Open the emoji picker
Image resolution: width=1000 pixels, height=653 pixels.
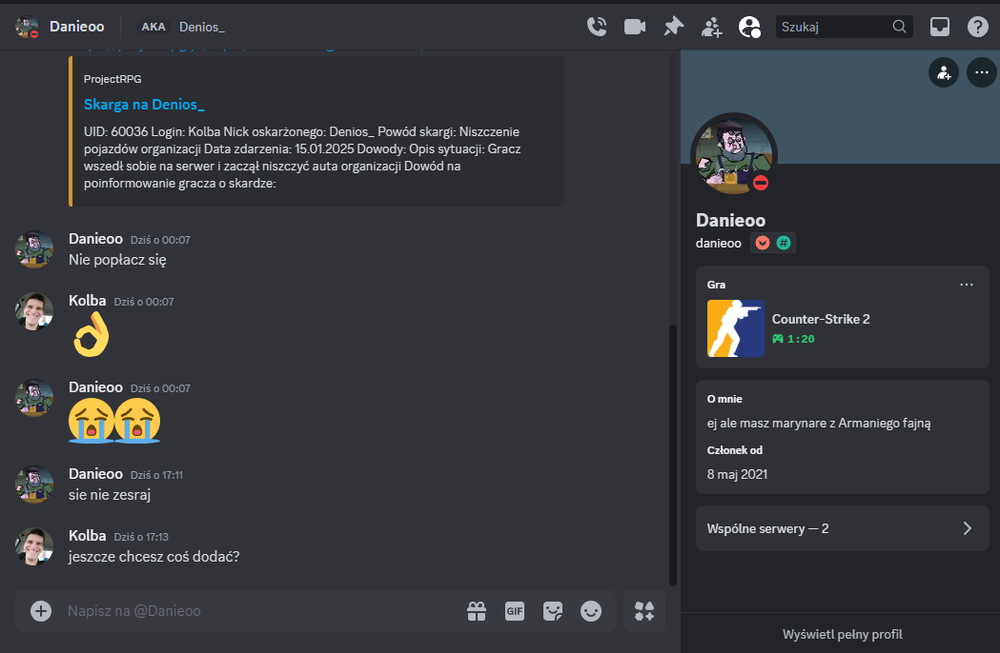coord(591,611)
